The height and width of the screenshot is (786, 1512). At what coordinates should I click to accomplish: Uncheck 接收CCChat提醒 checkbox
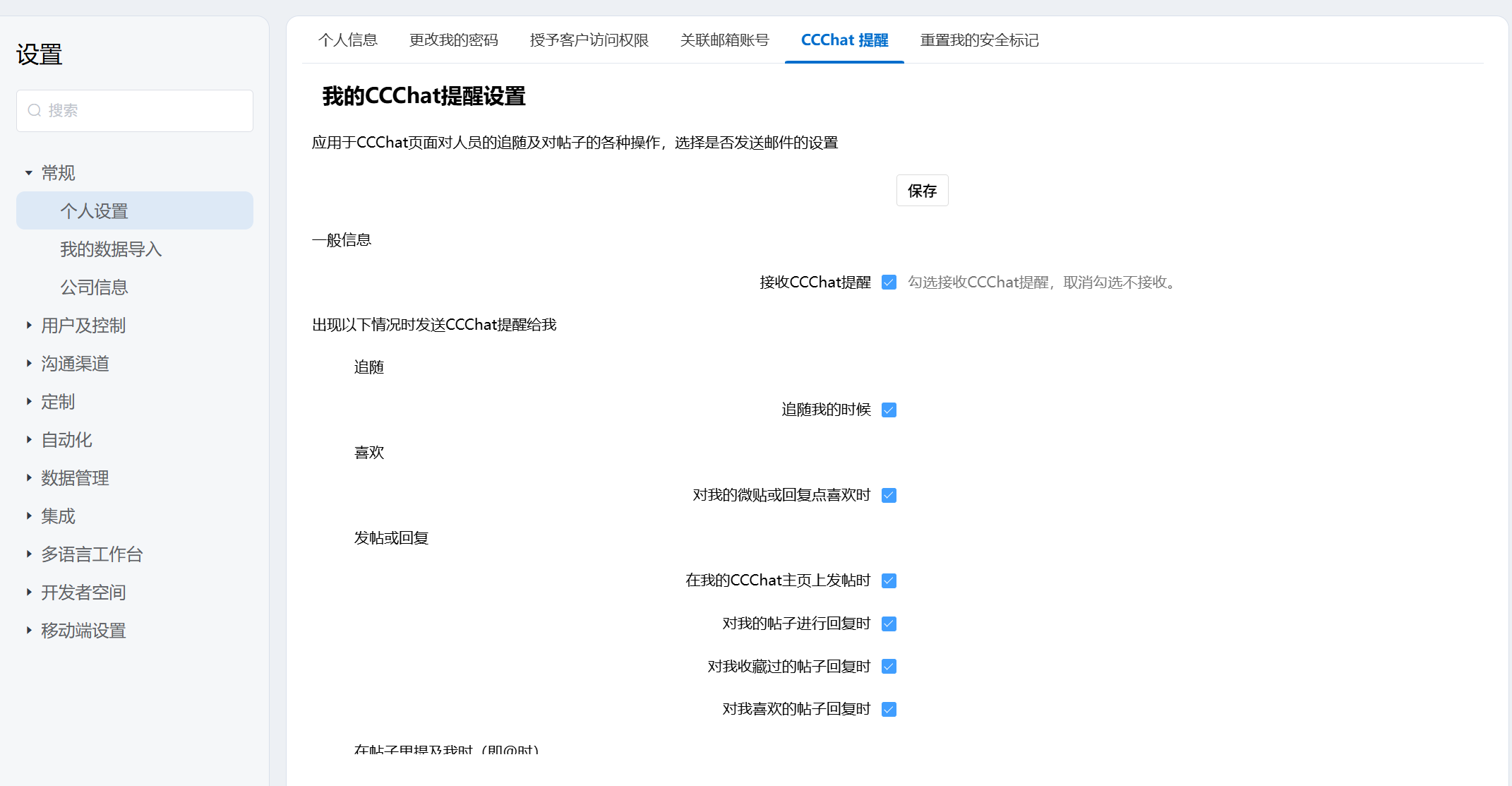[x=889, y=282]
